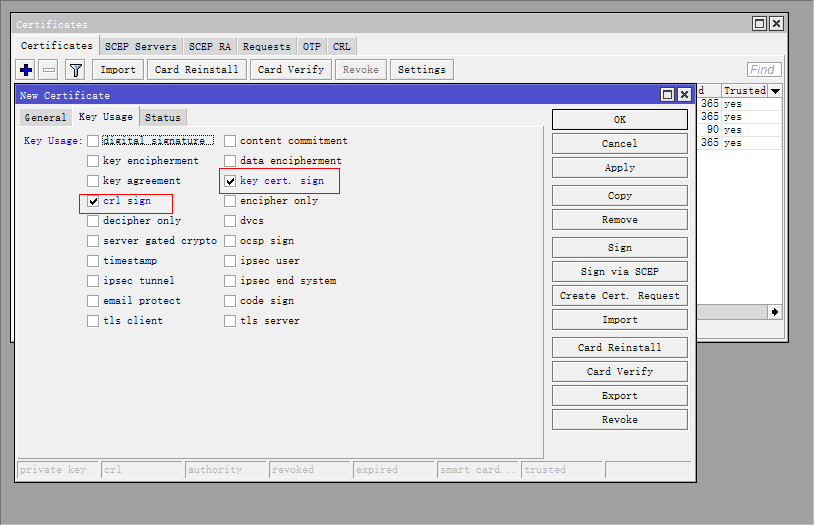This screenshot has width=814, height=525.
Task: Uncheck the key cert. sign checkbox
Action: (230, 181)
